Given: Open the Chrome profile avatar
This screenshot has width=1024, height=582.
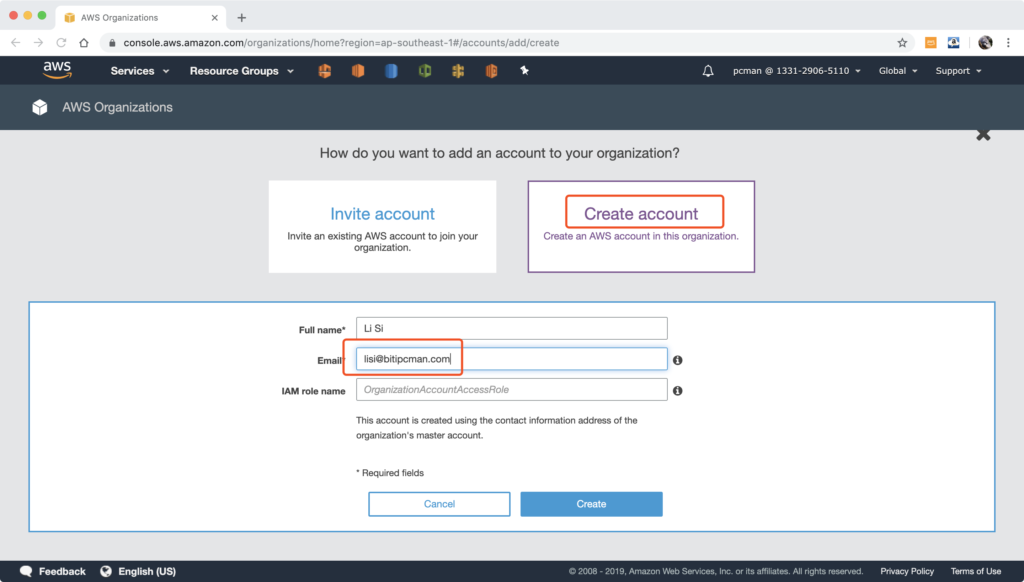Looking at the screenshot, I should pyautogui.click(x=985, y=42).
